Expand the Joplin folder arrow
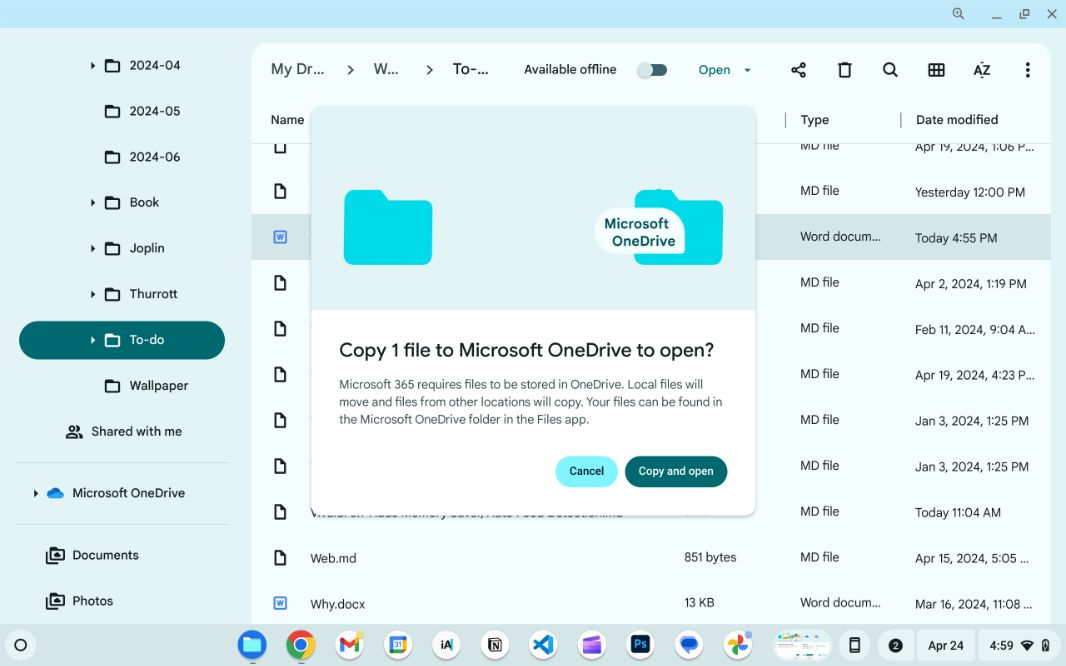Screen dimensions: 1066x666 click(93, 248)
